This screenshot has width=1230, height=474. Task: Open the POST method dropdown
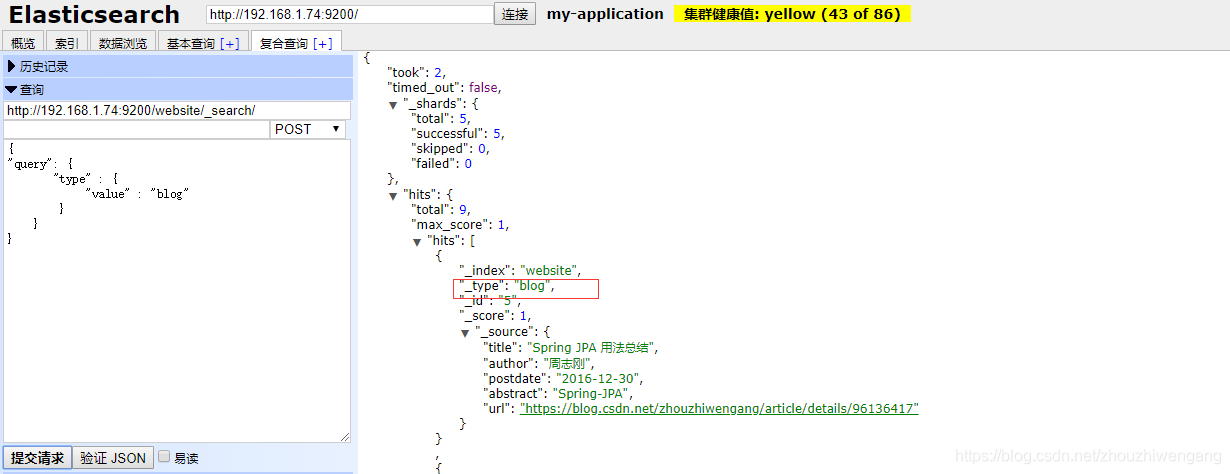(308, 129)
